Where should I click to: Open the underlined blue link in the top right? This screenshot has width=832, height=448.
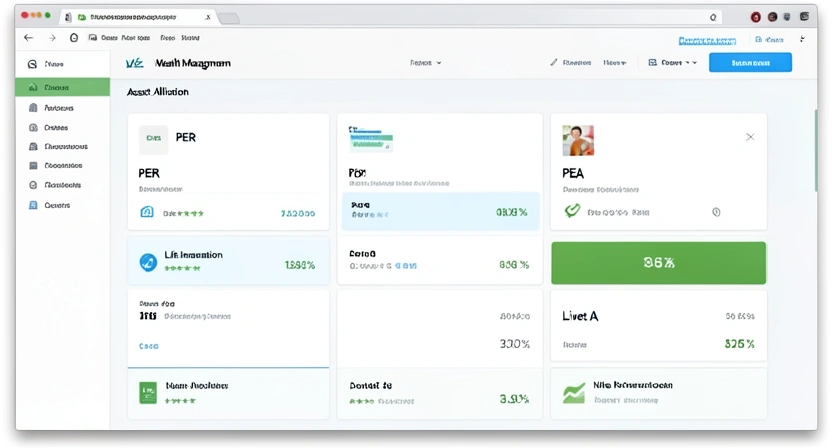tap(707, 41)
